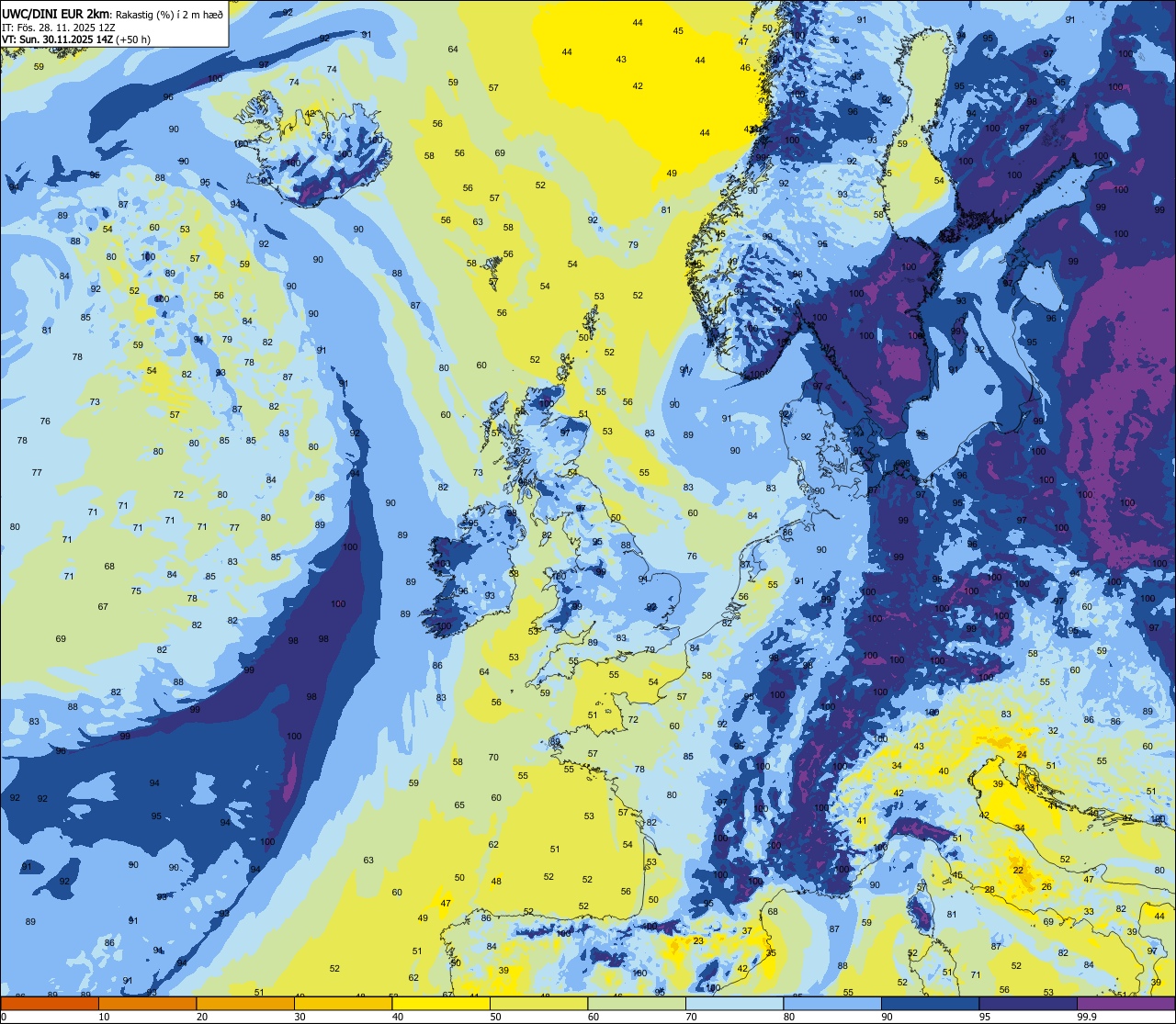The width and height of the screenshot is (1176, 1024).
Task: Click the humidity value '23' over northeastern Spain
Action: (698, 940)
